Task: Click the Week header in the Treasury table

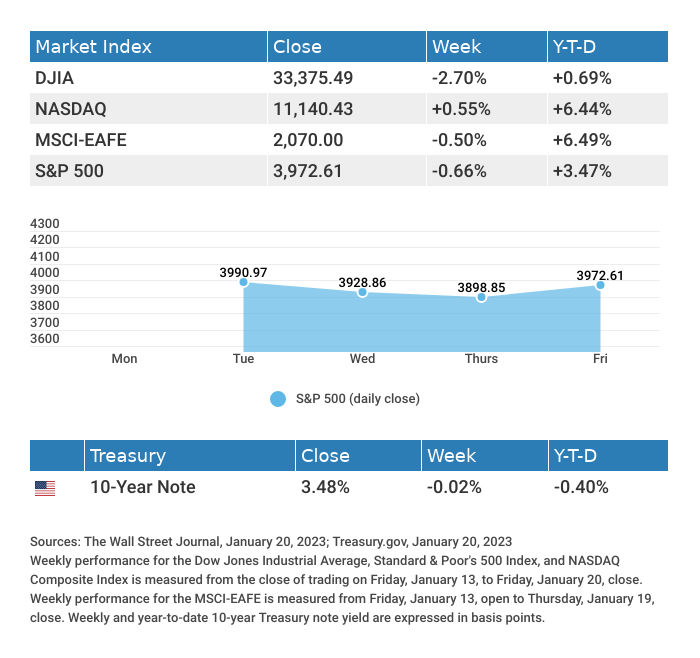Action: [x=451, y=456]
